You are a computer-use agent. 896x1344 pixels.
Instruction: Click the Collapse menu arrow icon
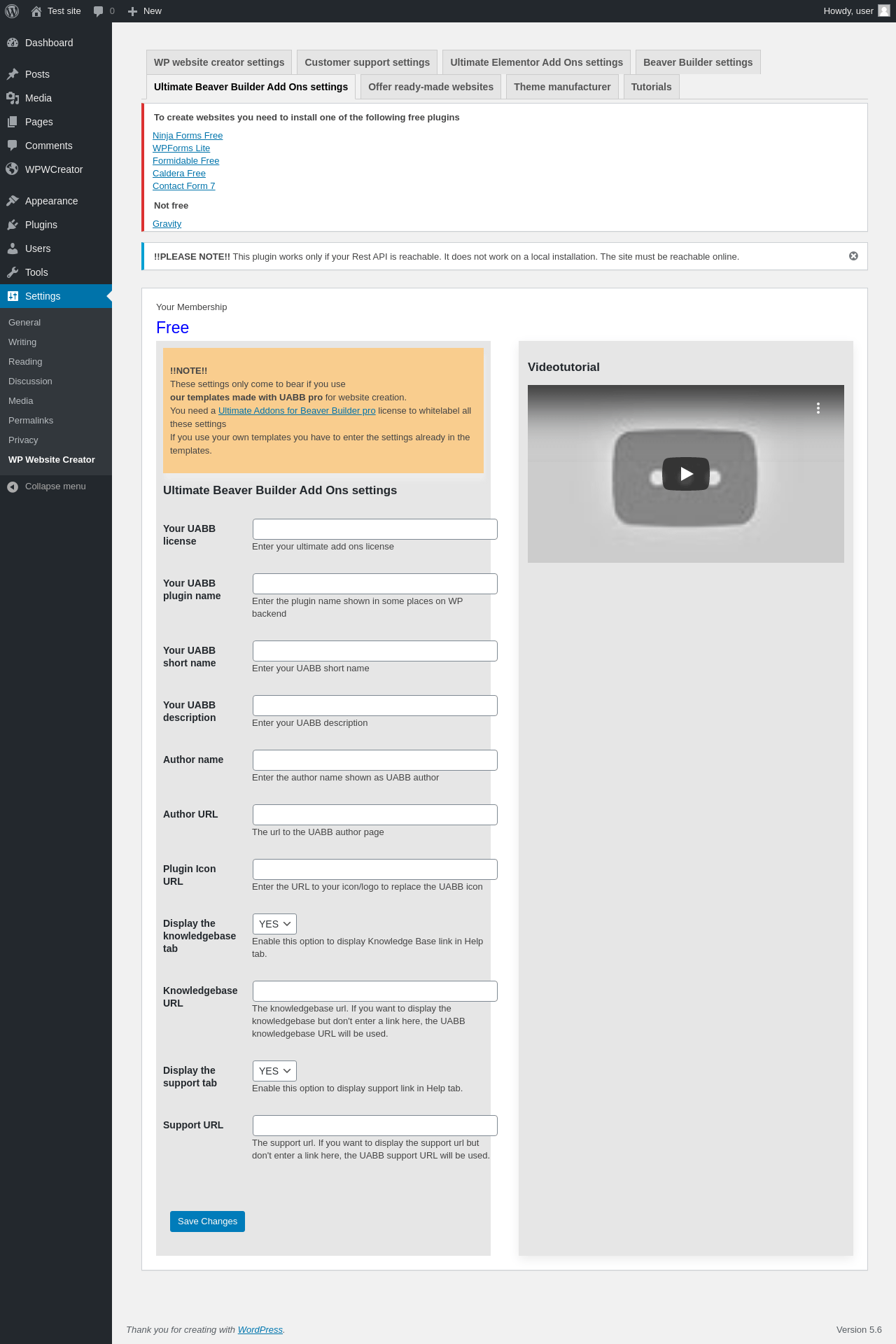click(x=13, y=486)
